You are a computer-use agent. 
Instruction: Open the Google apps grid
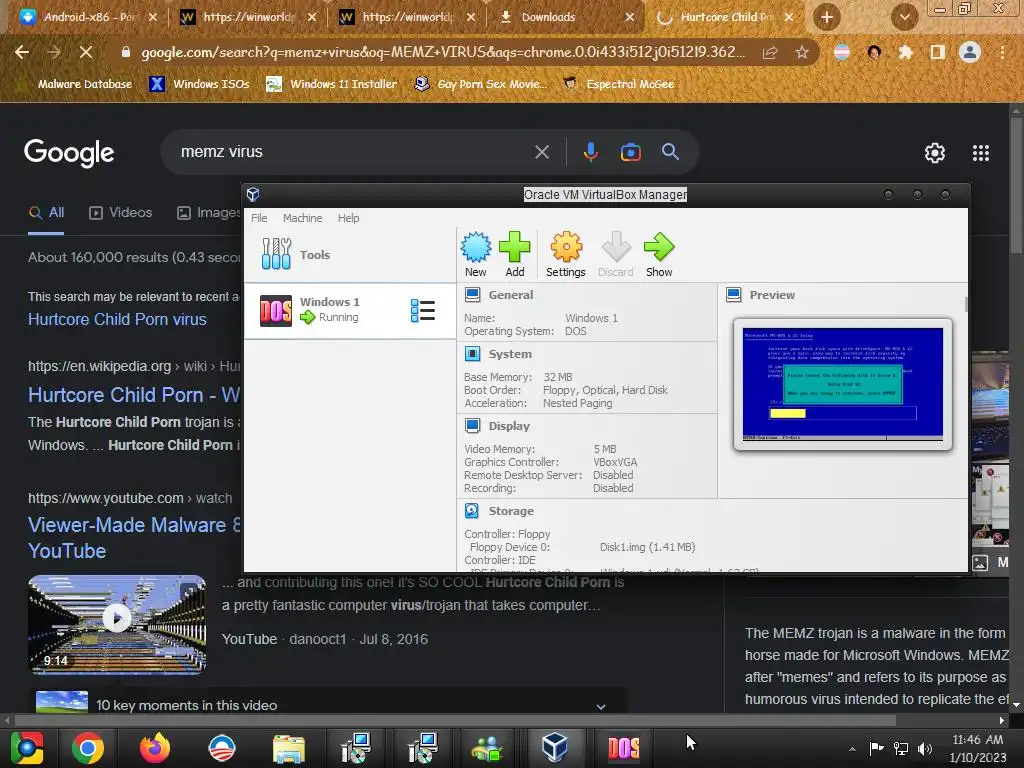981,153
